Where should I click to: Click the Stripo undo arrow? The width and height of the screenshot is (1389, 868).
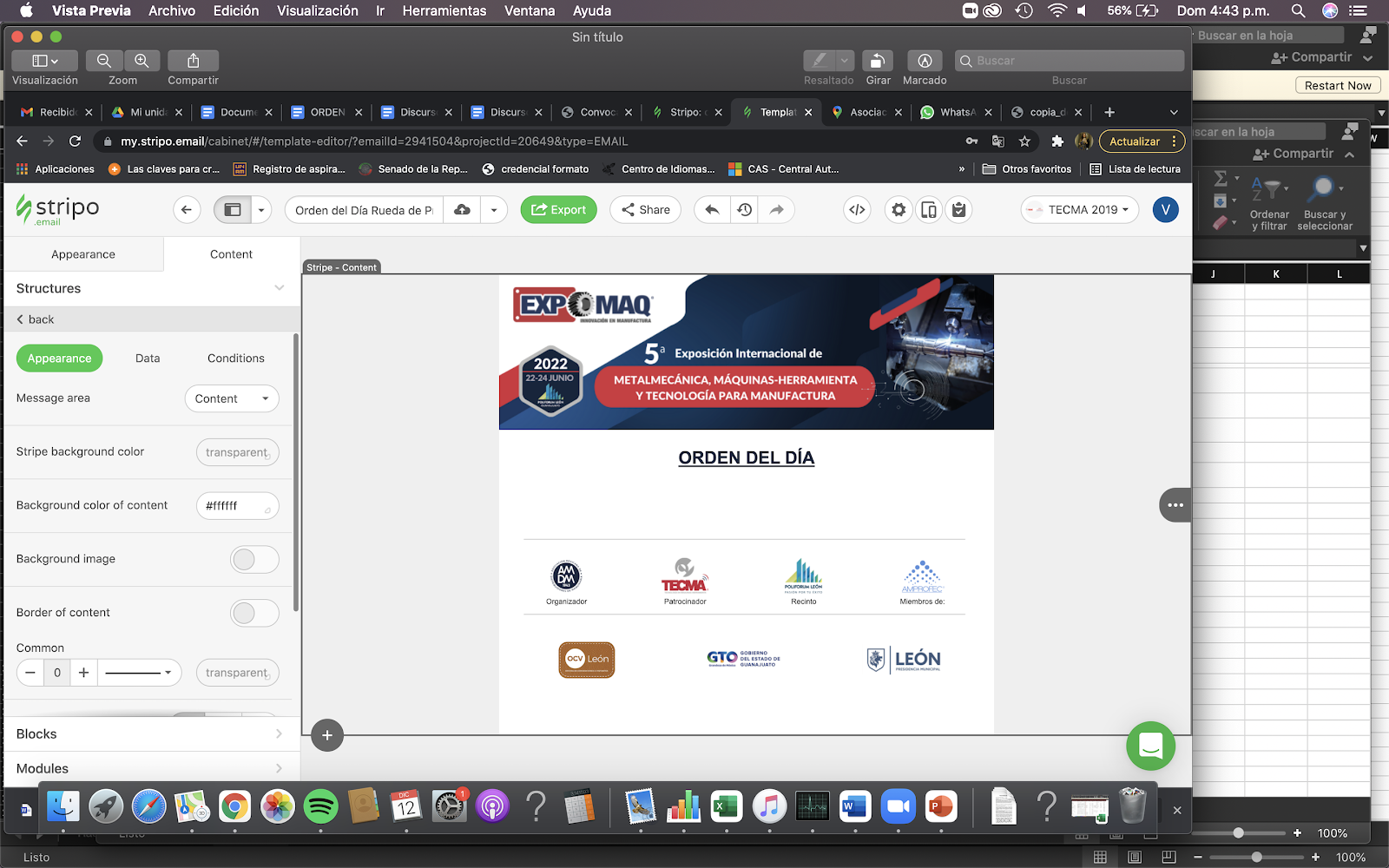tap(712, 209)
